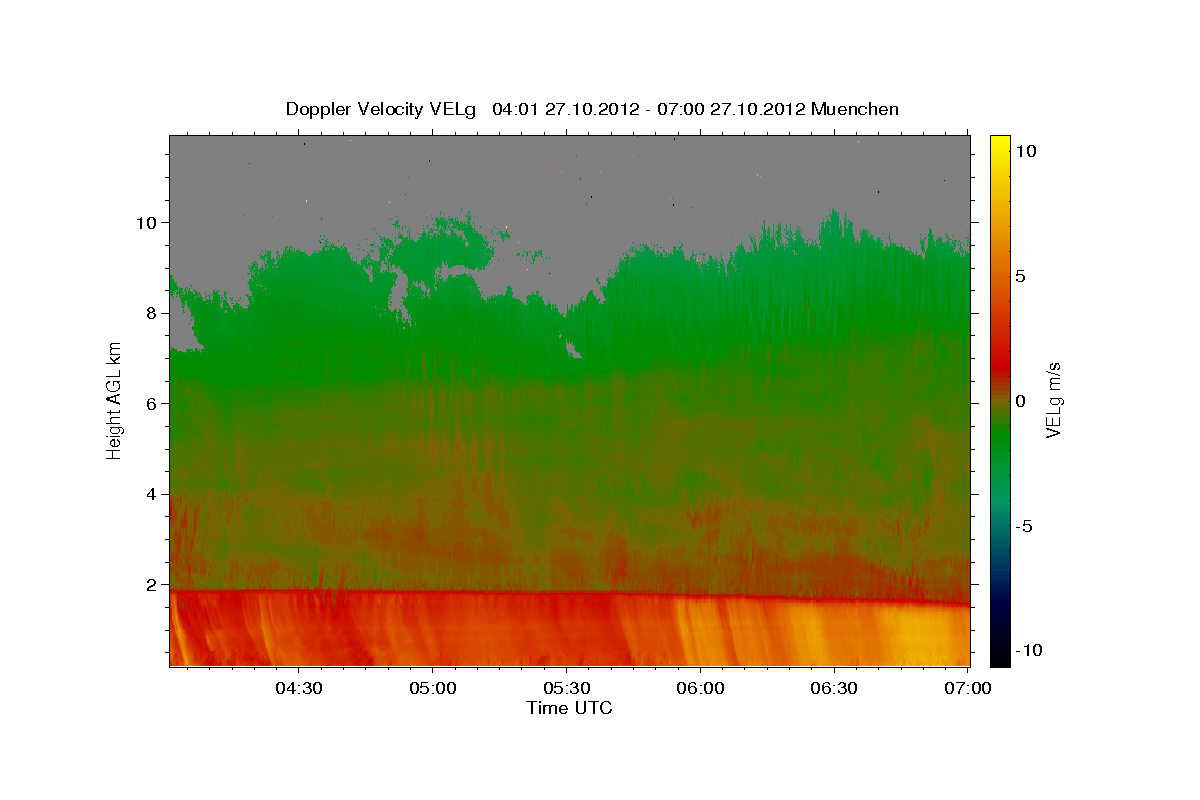Click the colorbar value 0 label
The image size is (1200, 800).
pos(1021,401)
